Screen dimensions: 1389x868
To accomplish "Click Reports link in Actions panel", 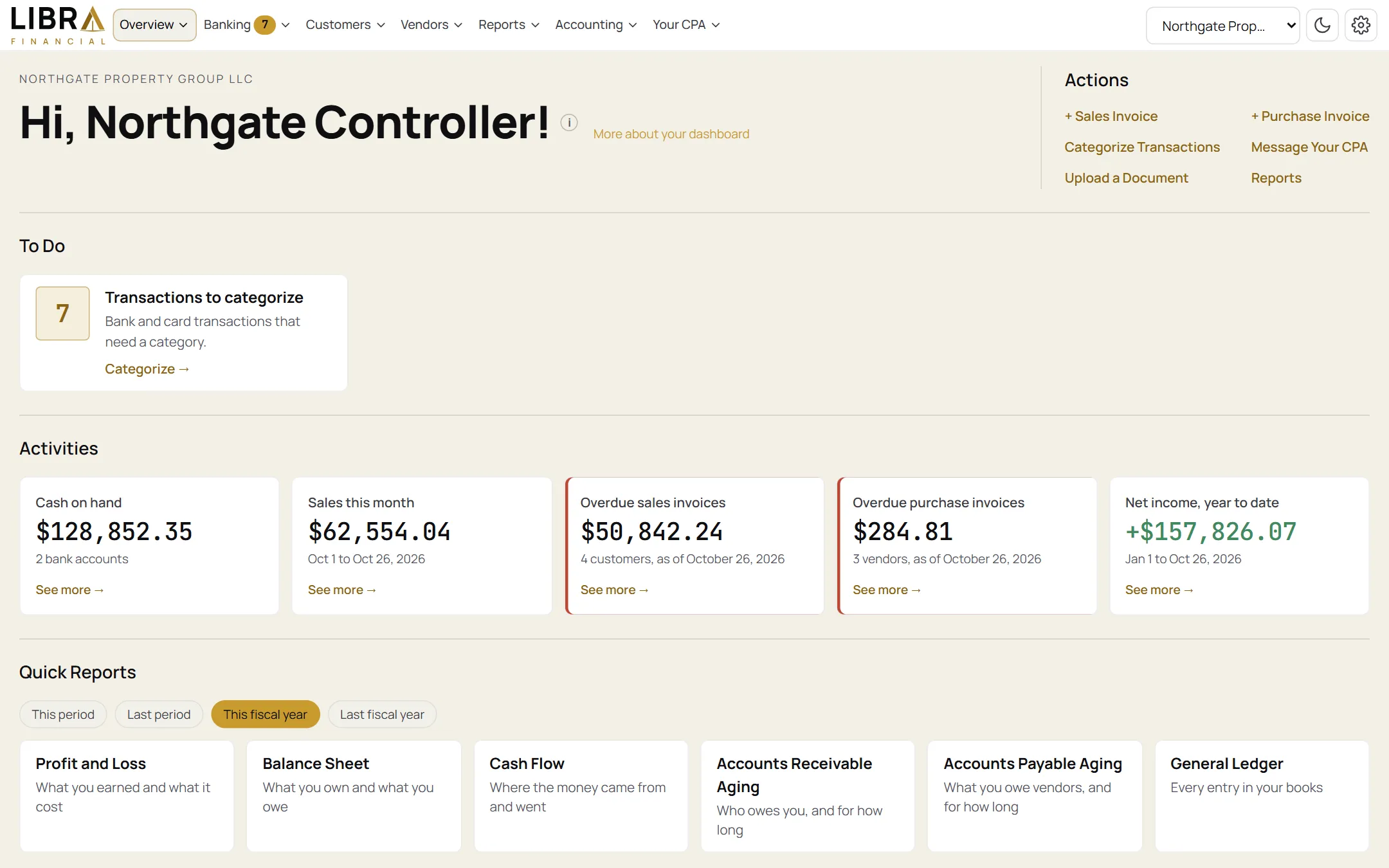I will tap(1276, 178).
